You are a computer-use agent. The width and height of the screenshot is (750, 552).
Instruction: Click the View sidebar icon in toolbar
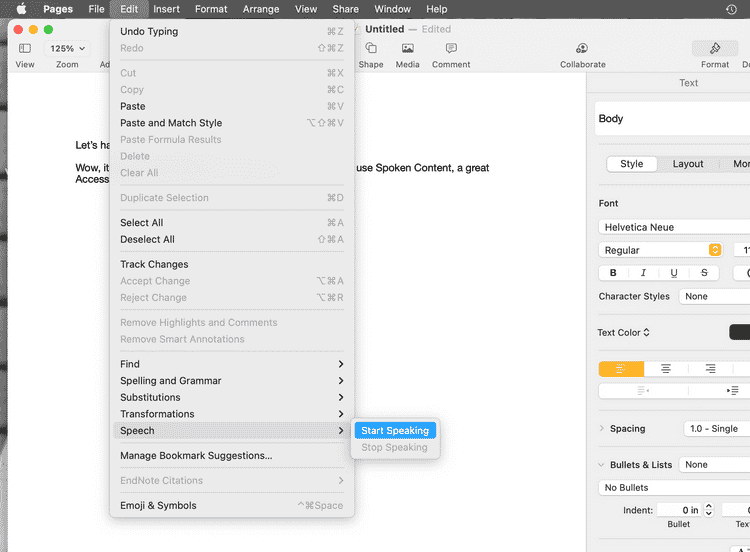point(25,48)
